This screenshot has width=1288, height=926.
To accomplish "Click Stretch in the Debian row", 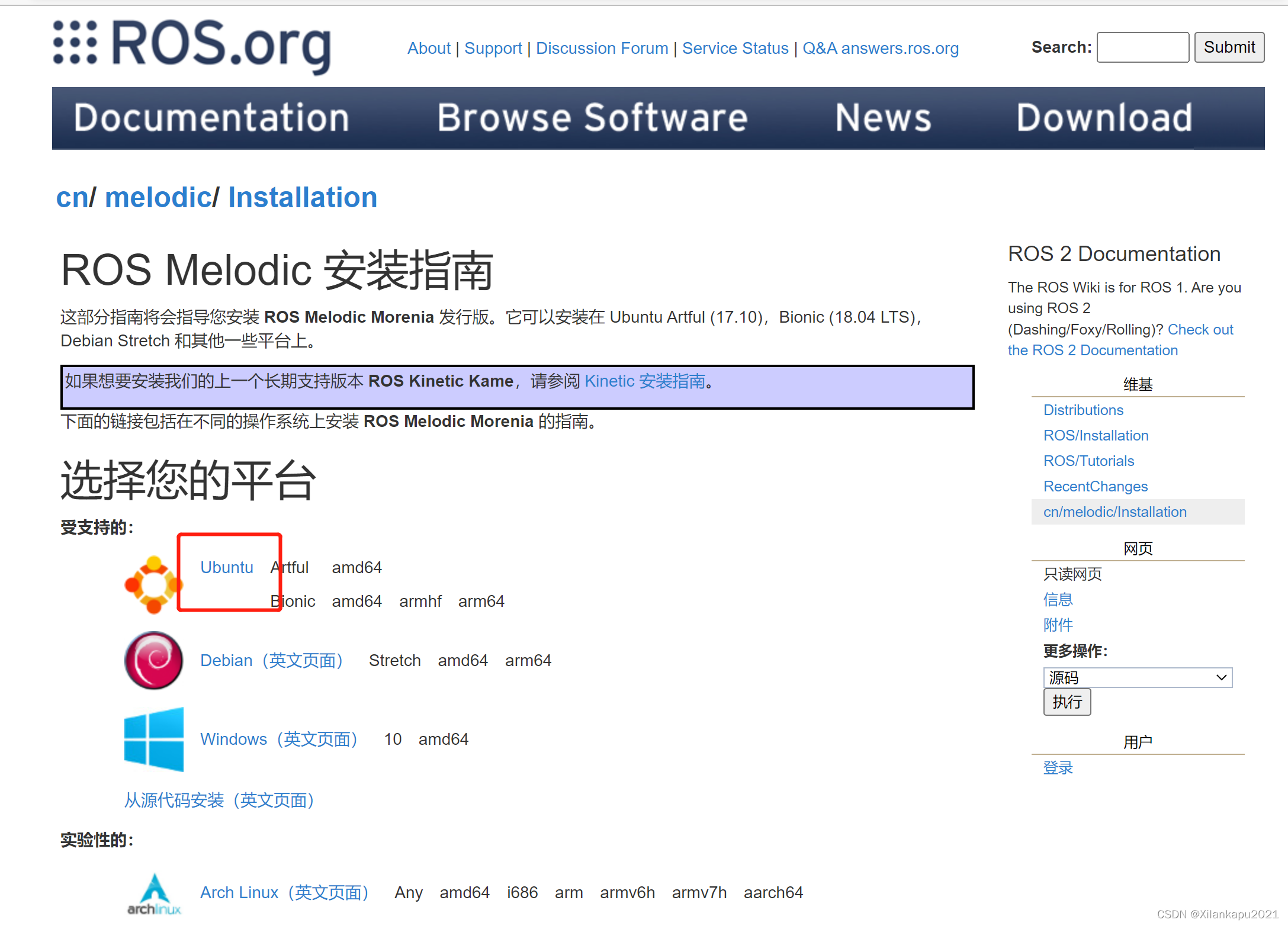I will (394, 660).
